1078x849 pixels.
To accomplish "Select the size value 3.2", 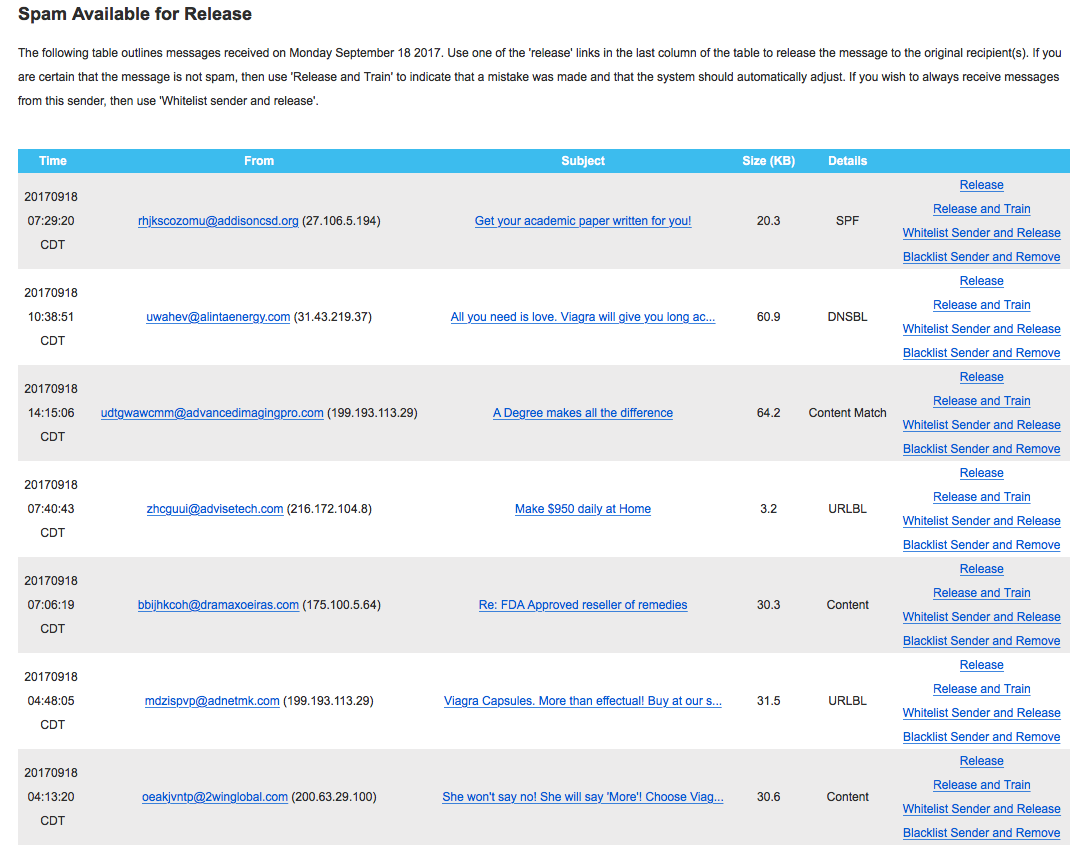I will pyautogui.click(x=769, y=509).
